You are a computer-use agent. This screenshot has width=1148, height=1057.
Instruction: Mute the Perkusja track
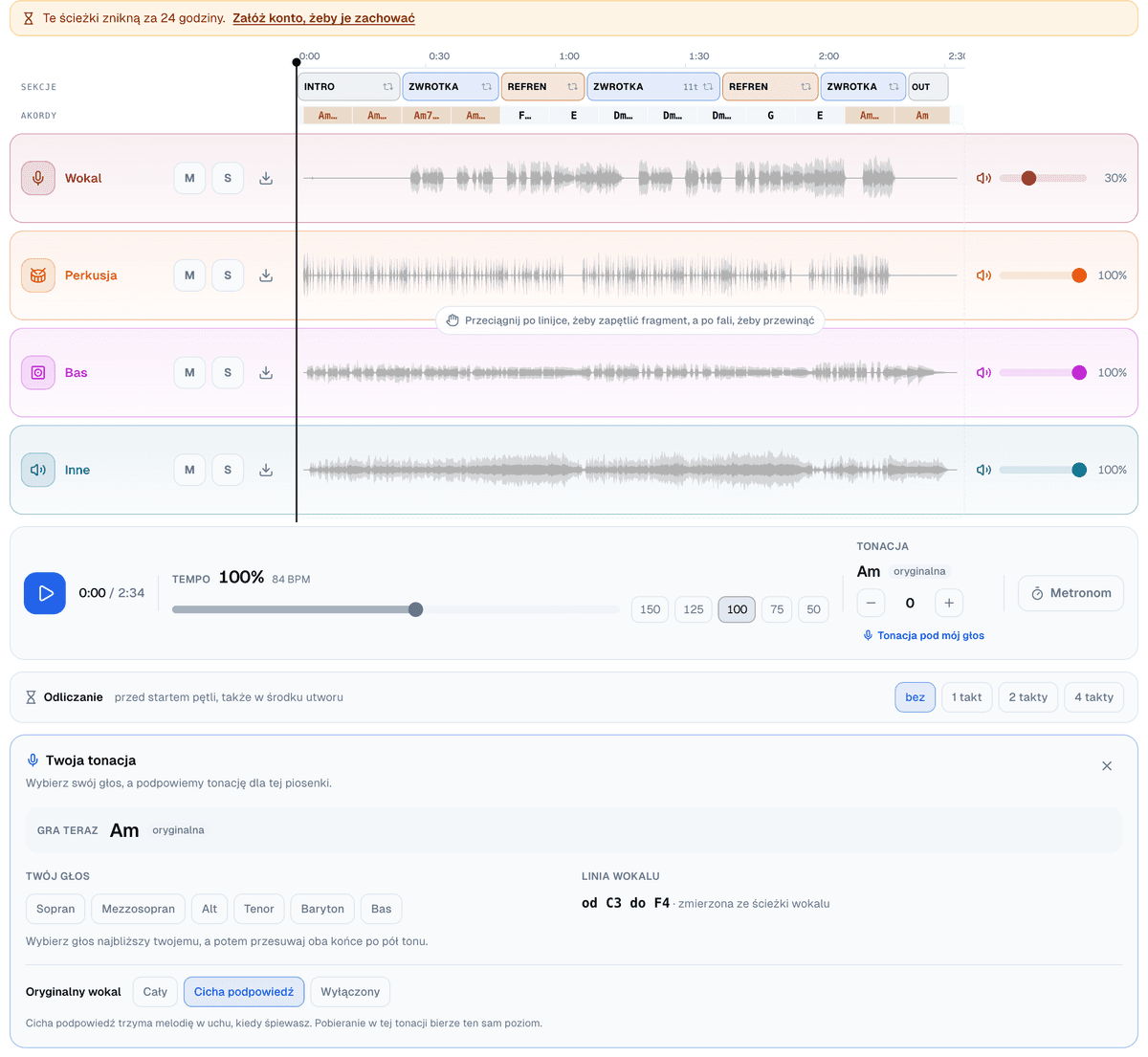coord(189,275)
